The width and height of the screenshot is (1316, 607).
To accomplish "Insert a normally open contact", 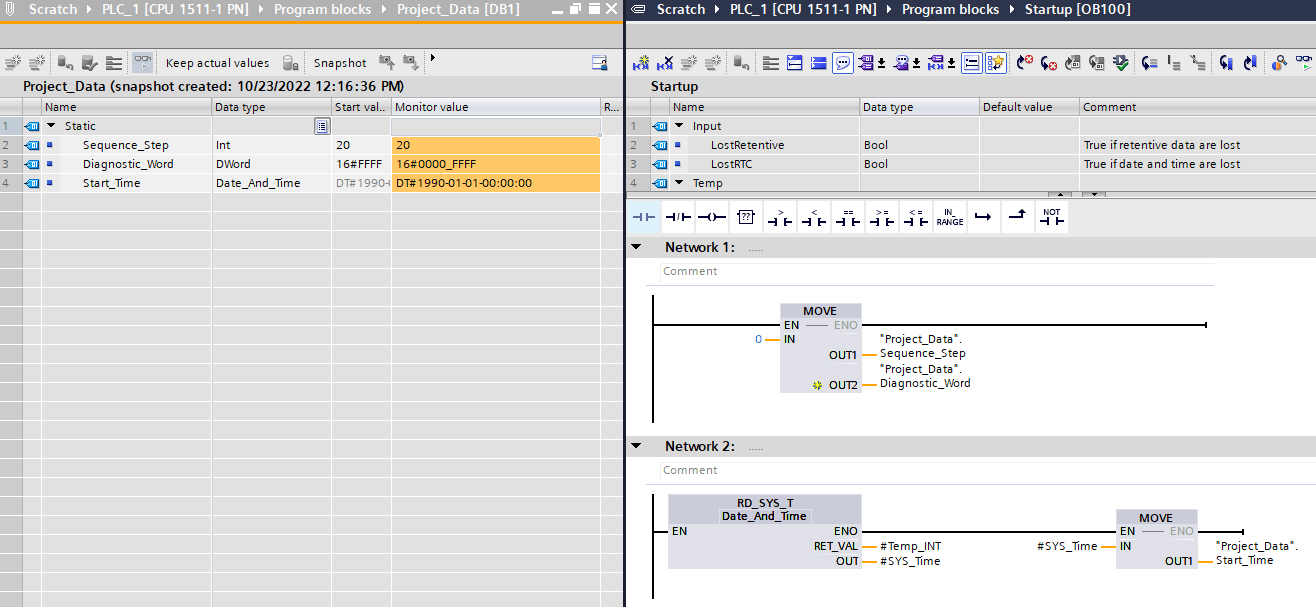I will [644, 217].
